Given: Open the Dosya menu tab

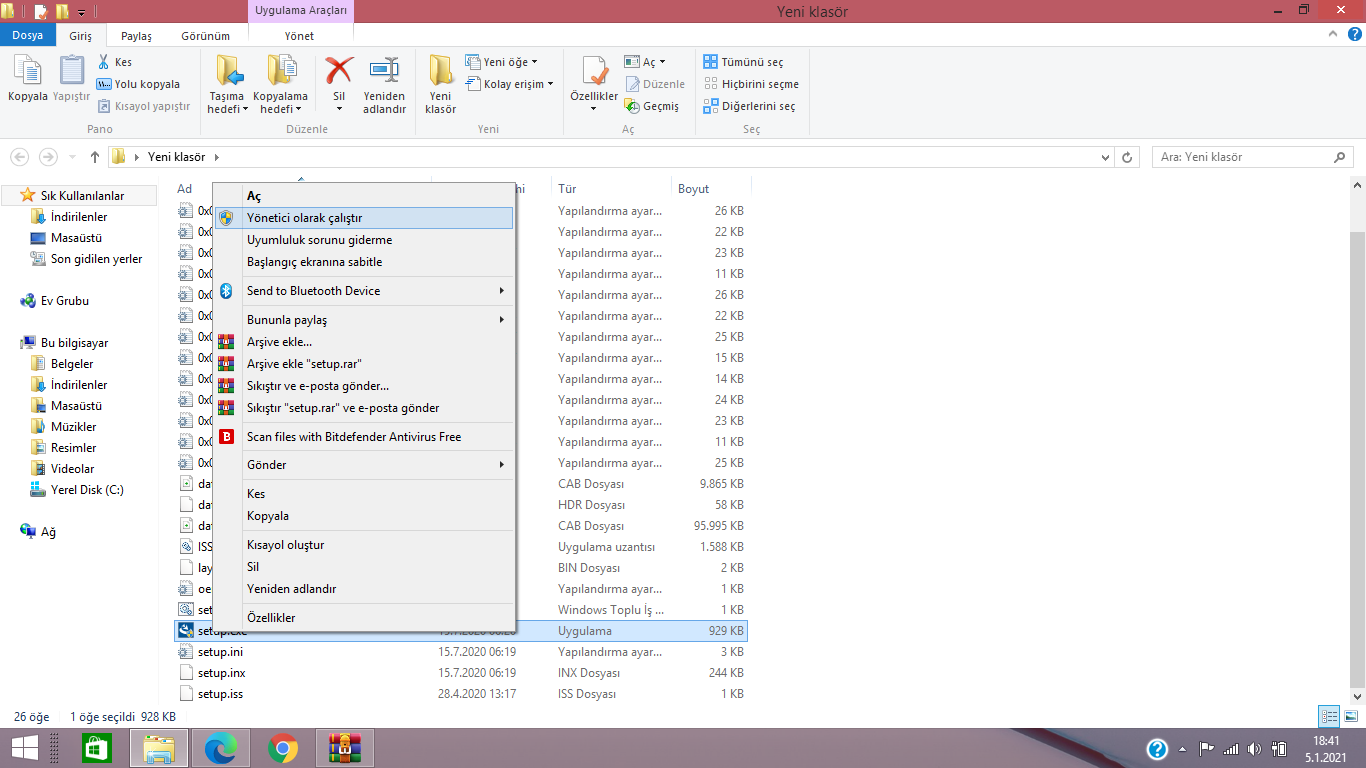Looking at the screenshot, I should (x=28, y=36).
